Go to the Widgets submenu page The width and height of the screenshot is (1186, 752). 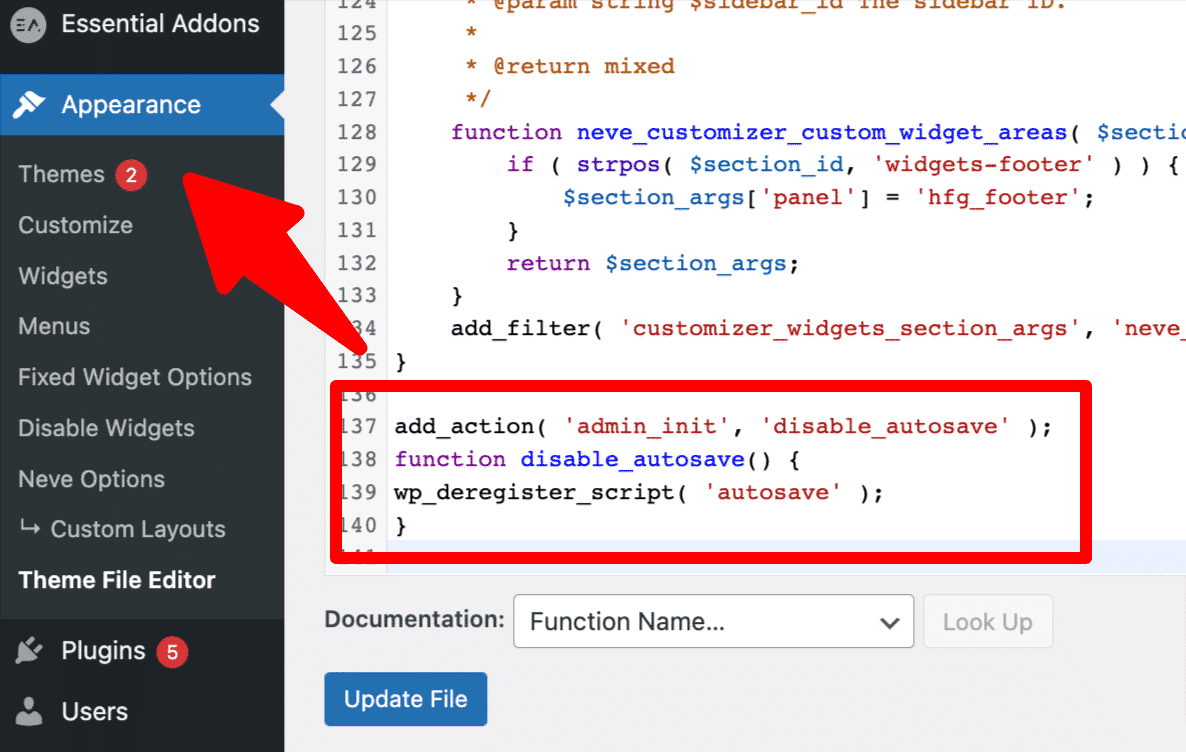tap(62, 276)
